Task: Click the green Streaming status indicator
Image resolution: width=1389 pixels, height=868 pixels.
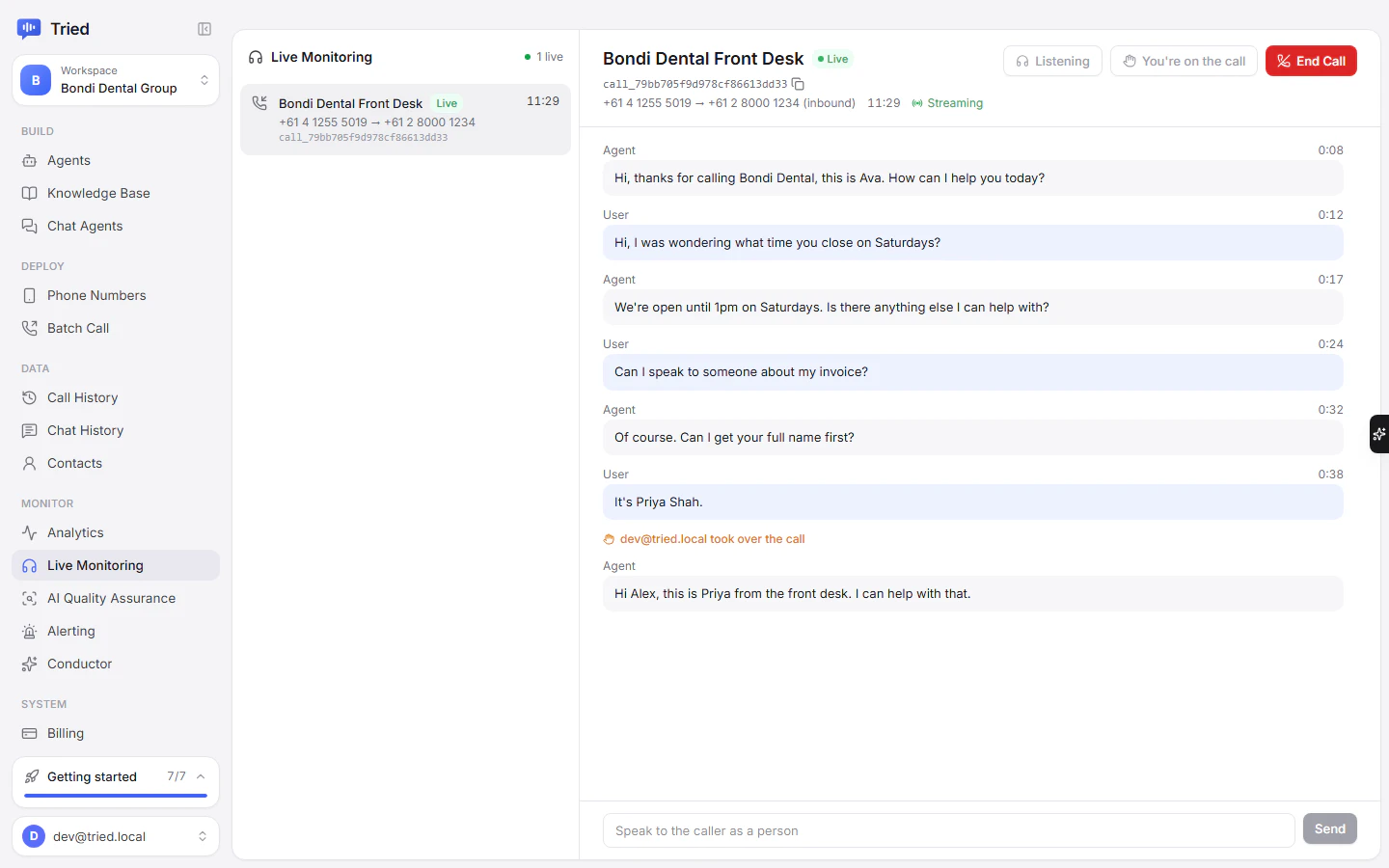Action: 947,103
